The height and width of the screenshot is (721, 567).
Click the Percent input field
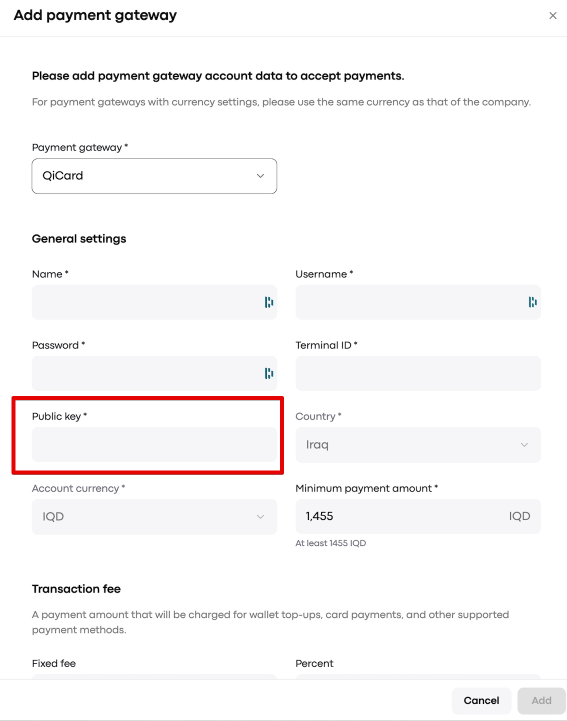tap(418, 677)
